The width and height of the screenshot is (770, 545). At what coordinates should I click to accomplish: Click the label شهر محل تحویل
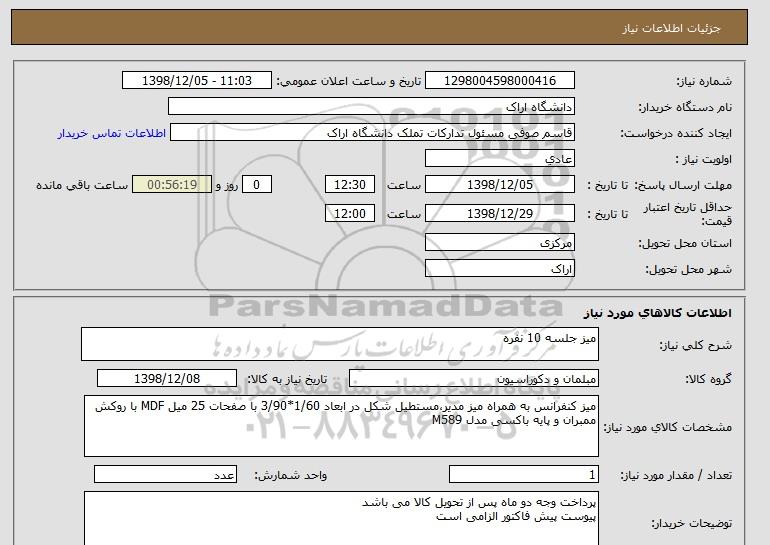688,269
